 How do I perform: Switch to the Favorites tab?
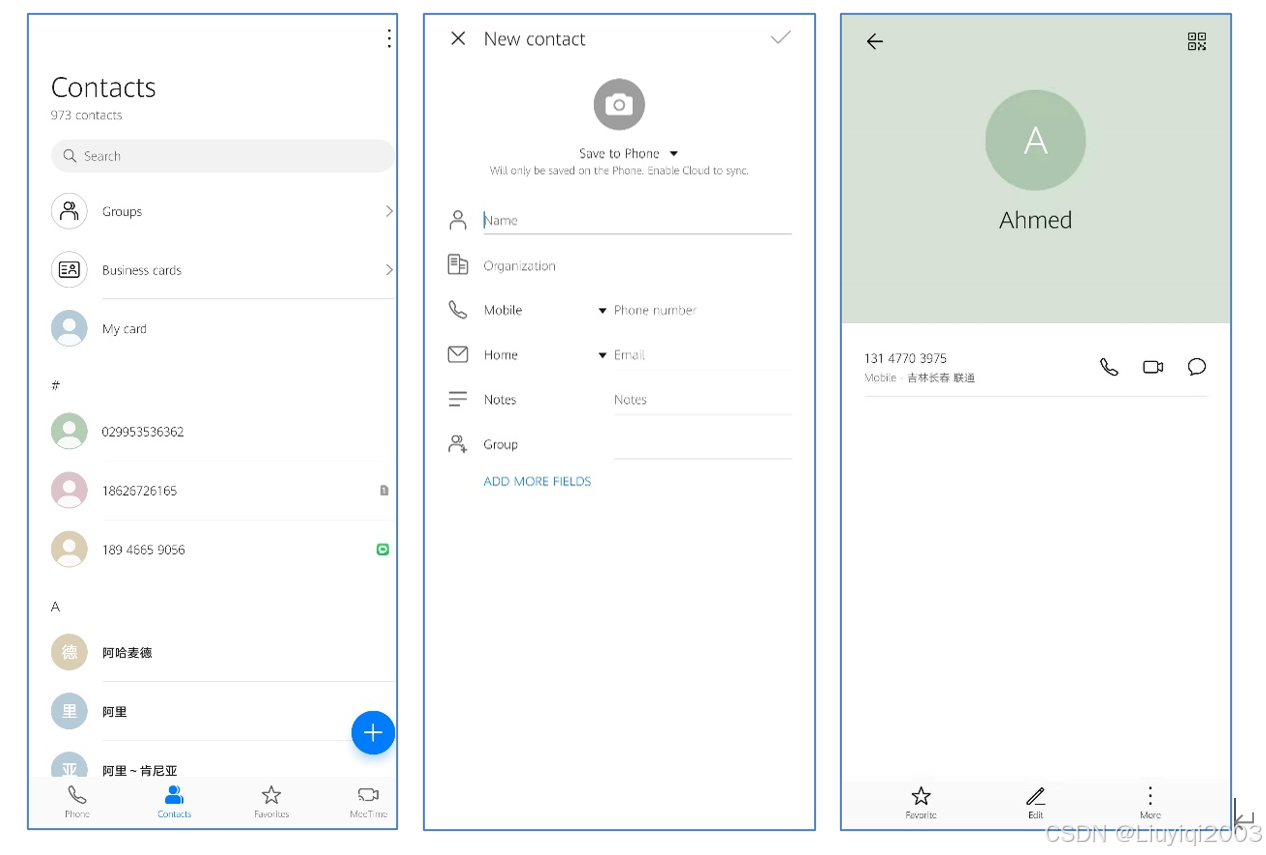271,802
